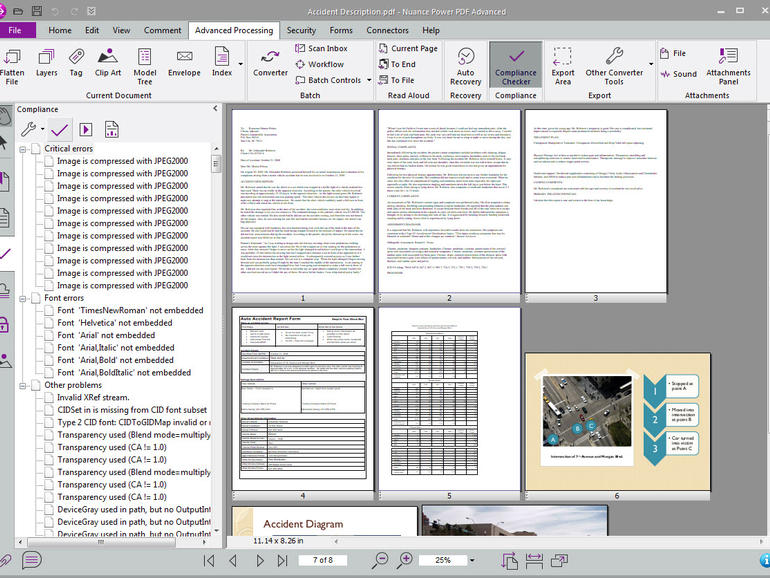Click the zoom in magnifier icon
Viewport: 770px width, 578px height.
(x=406, y=561)
